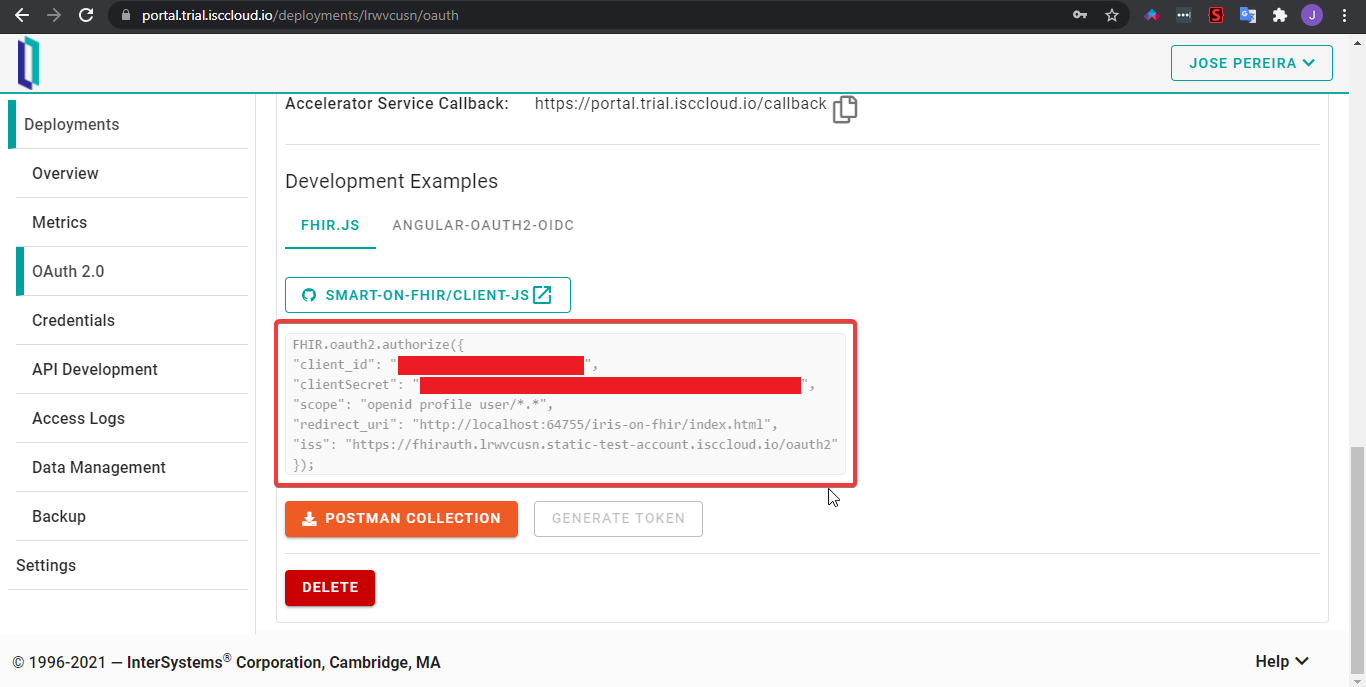Screen dimensions: 1366x687
Task: Open the JOSE PEREIRA user dropdown
Action: tap(1252, 63)
